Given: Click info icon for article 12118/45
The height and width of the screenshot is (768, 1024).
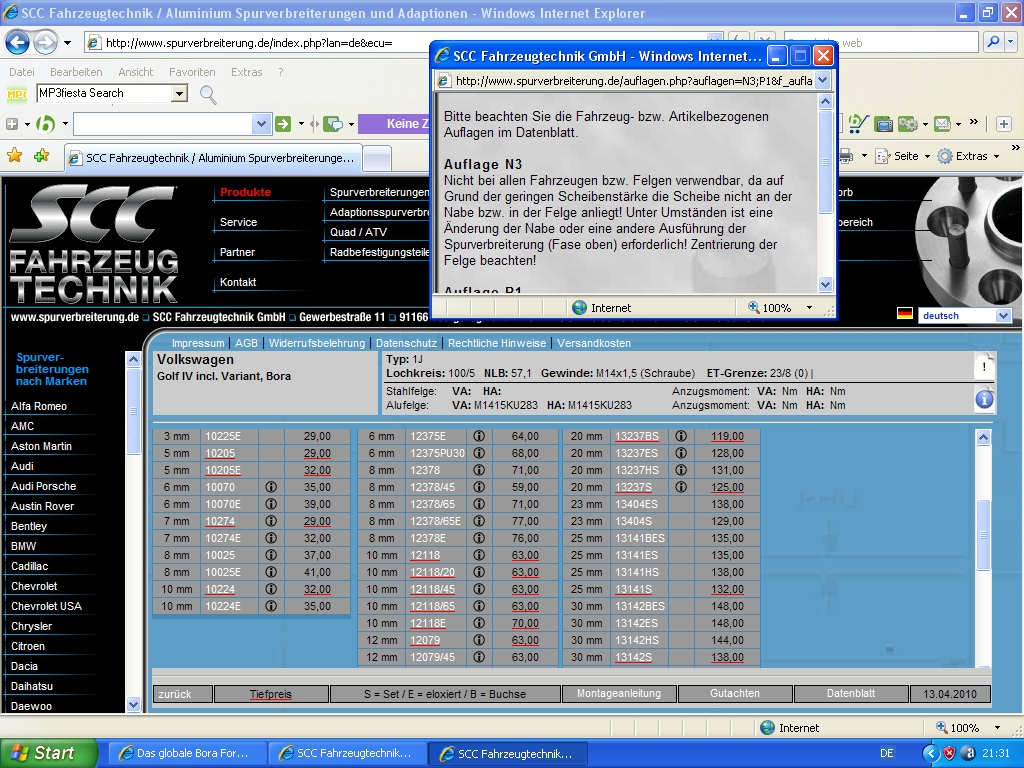Looking at the screenshot, I should 479,589.
